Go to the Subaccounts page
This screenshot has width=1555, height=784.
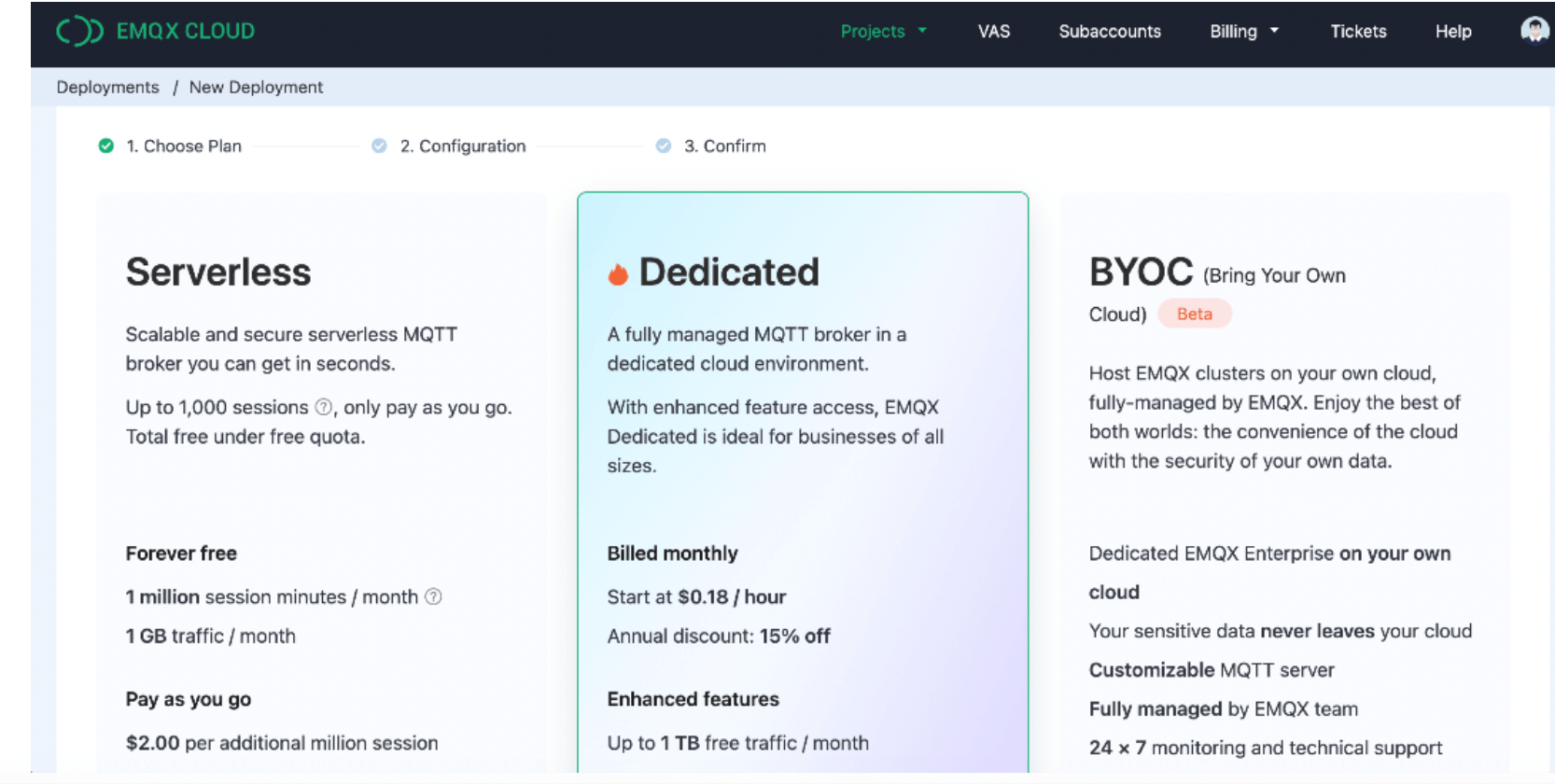coord(1109,31)
